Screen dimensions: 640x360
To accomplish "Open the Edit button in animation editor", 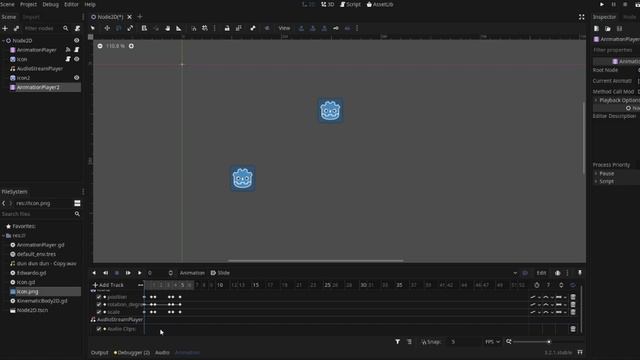I will click(x=541, y=273).
